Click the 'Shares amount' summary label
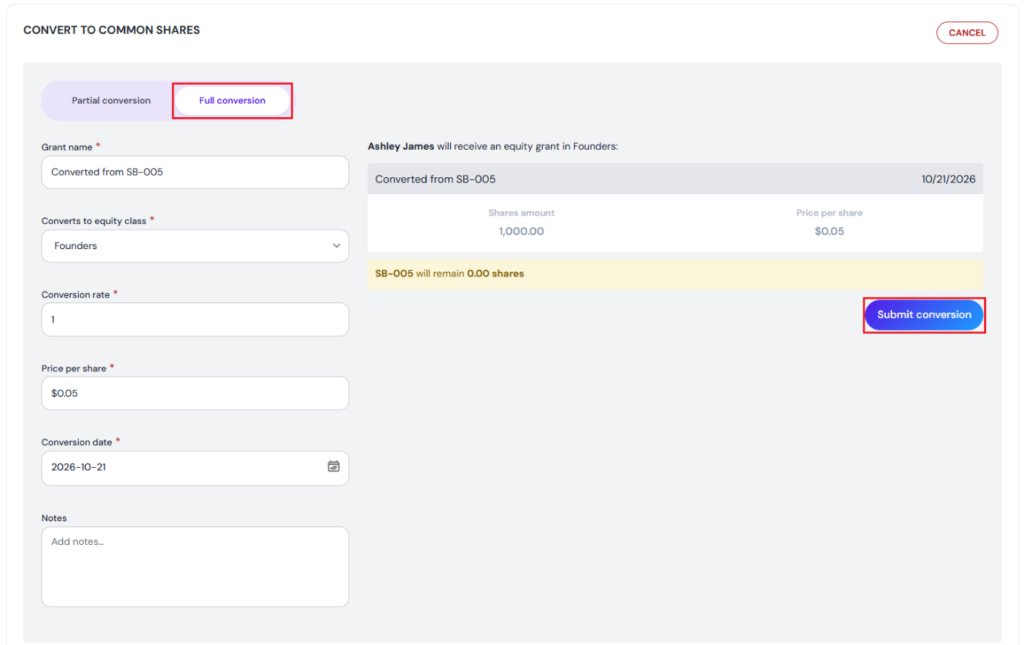Viewport: 1024px width, 645px height. click(x=521, y=213)
